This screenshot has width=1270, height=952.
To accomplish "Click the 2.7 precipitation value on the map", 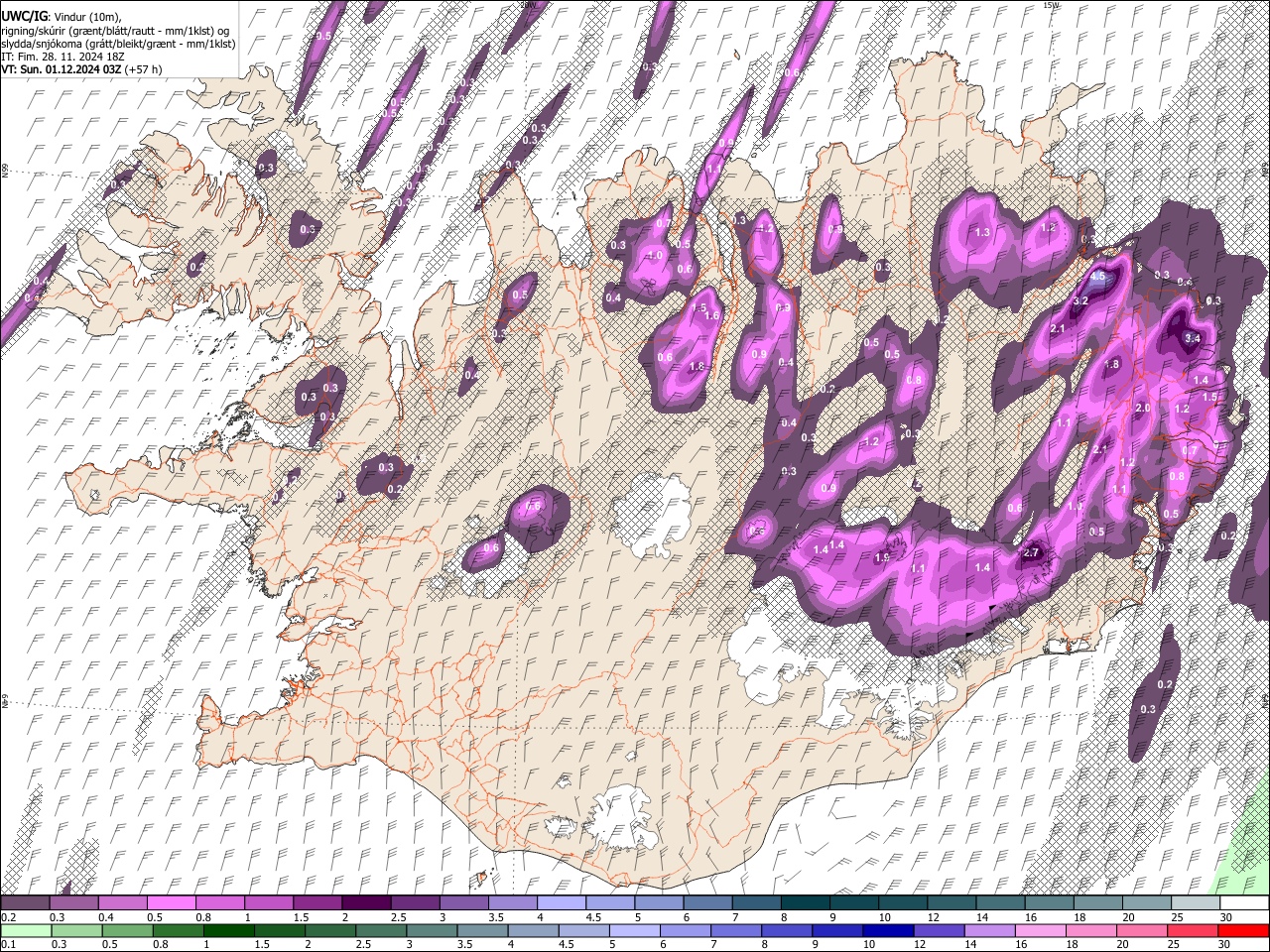I will pyautogui.click(x=1031, y=552).
